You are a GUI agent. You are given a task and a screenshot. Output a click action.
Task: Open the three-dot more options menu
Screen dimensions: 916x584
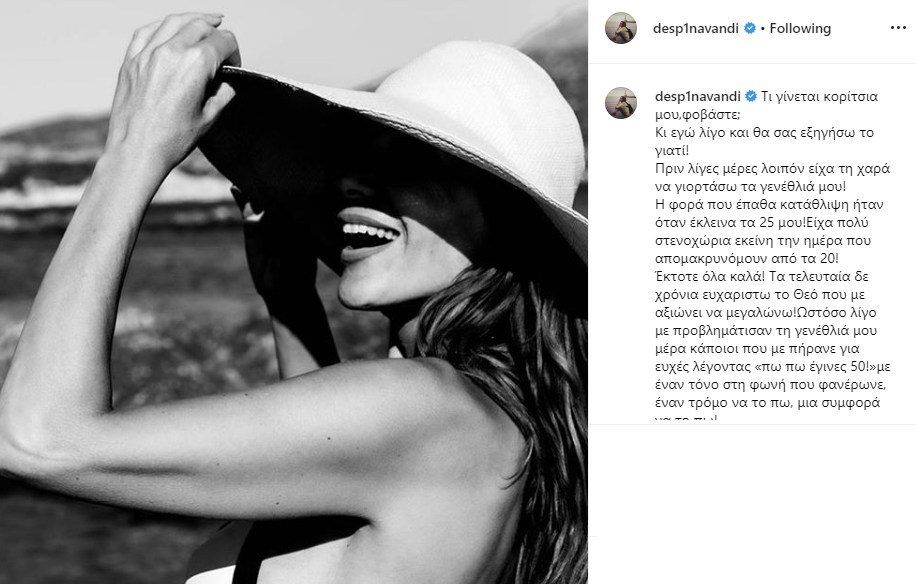click(x=898, y=28)
